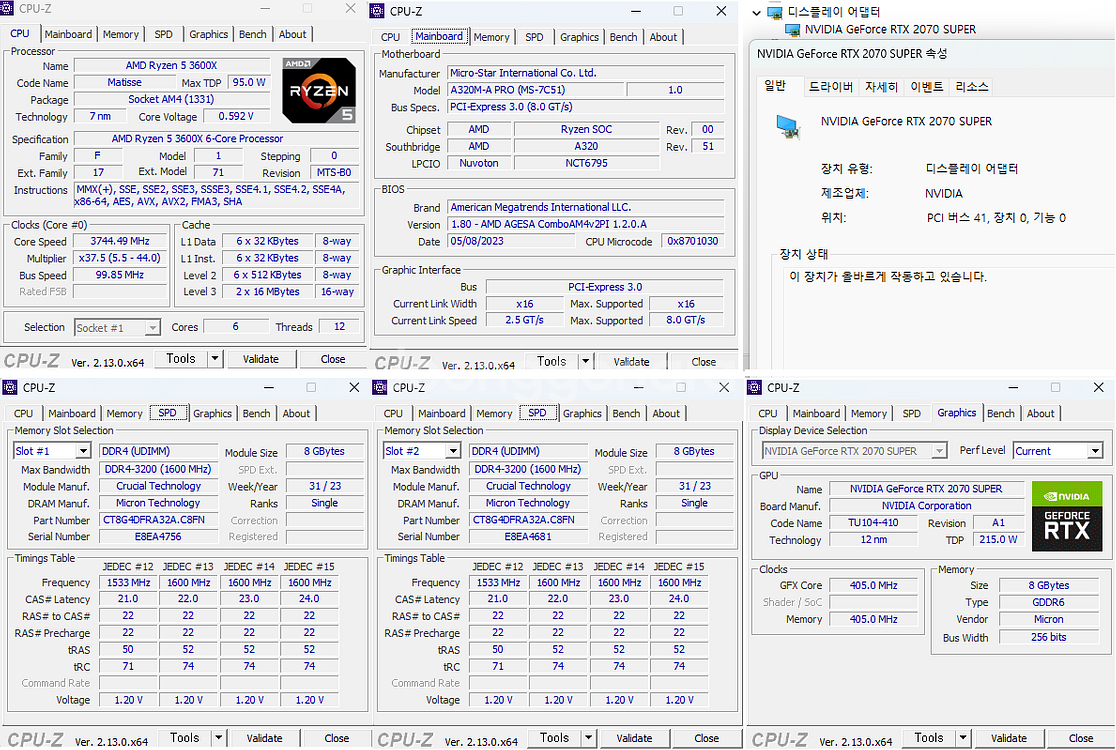Screen dimensions: 1116x750
Task: Open the Slot #2 memory slot dropdown
Action: point(452,452)
